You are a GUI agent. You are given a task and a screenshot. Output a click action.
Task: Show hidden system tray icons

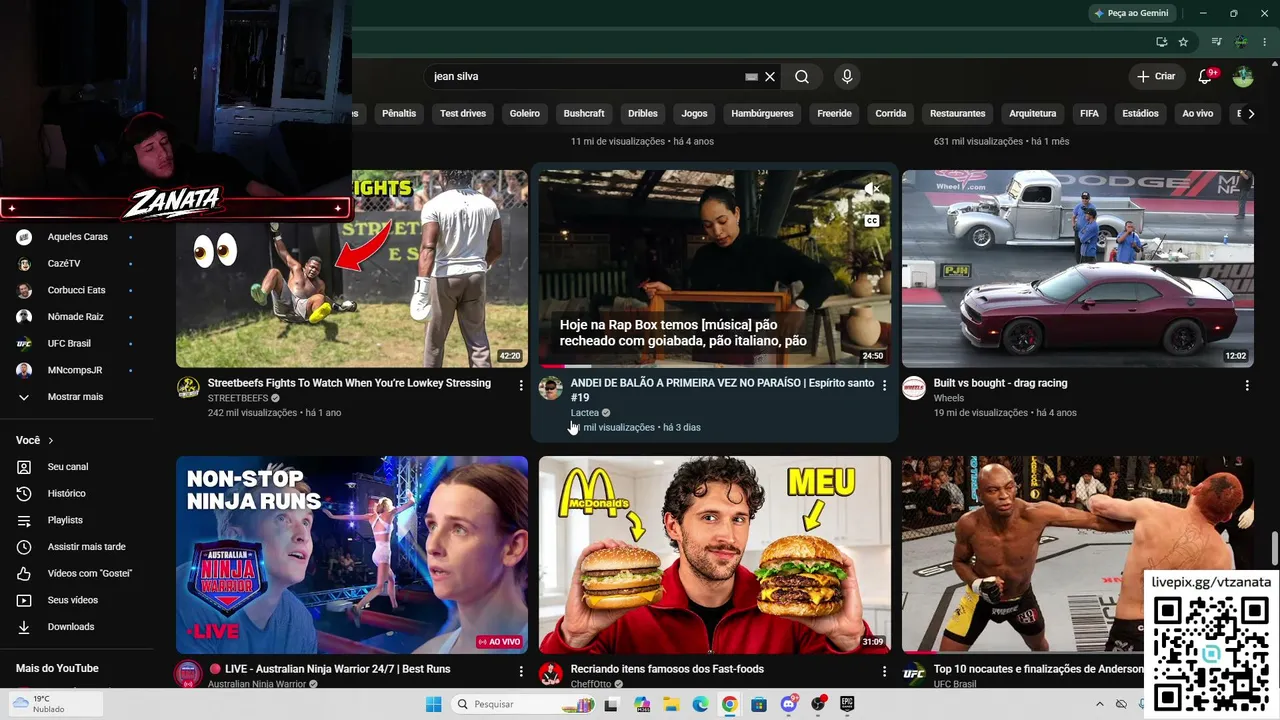[x=1100, y=704]
